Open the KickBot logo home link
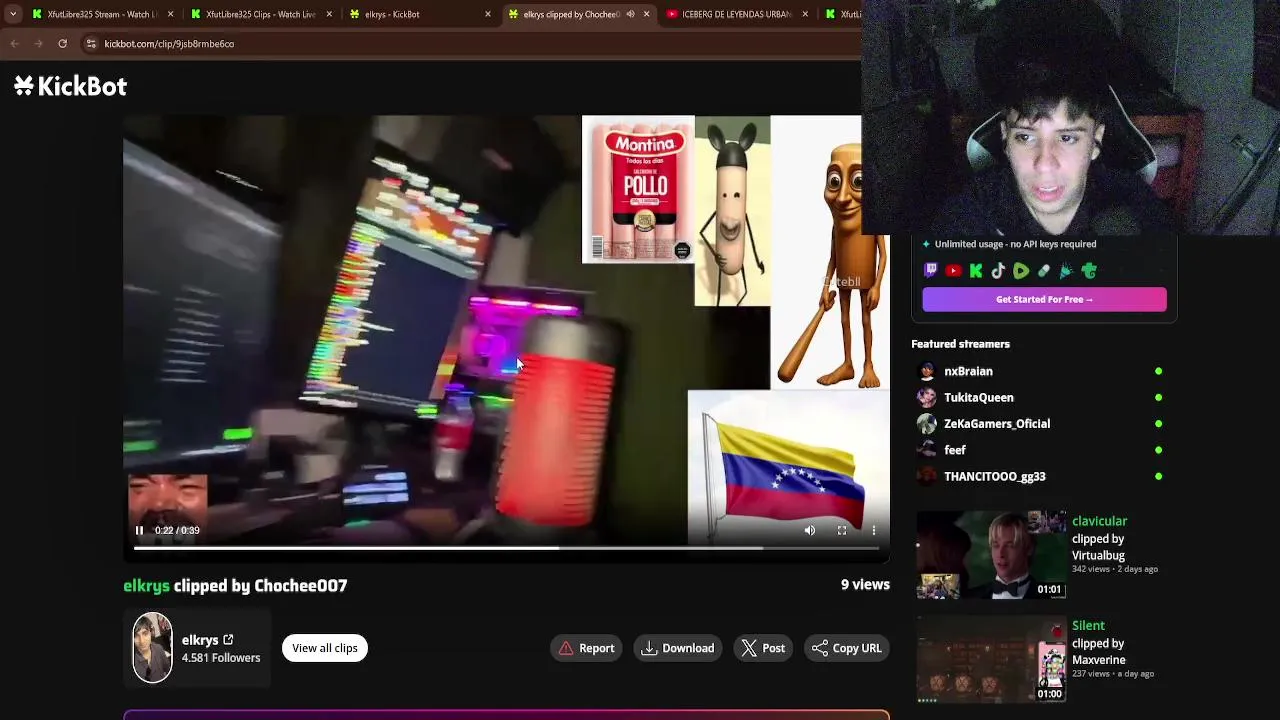Screen dimensions: 1280x720 pos(71,86)
